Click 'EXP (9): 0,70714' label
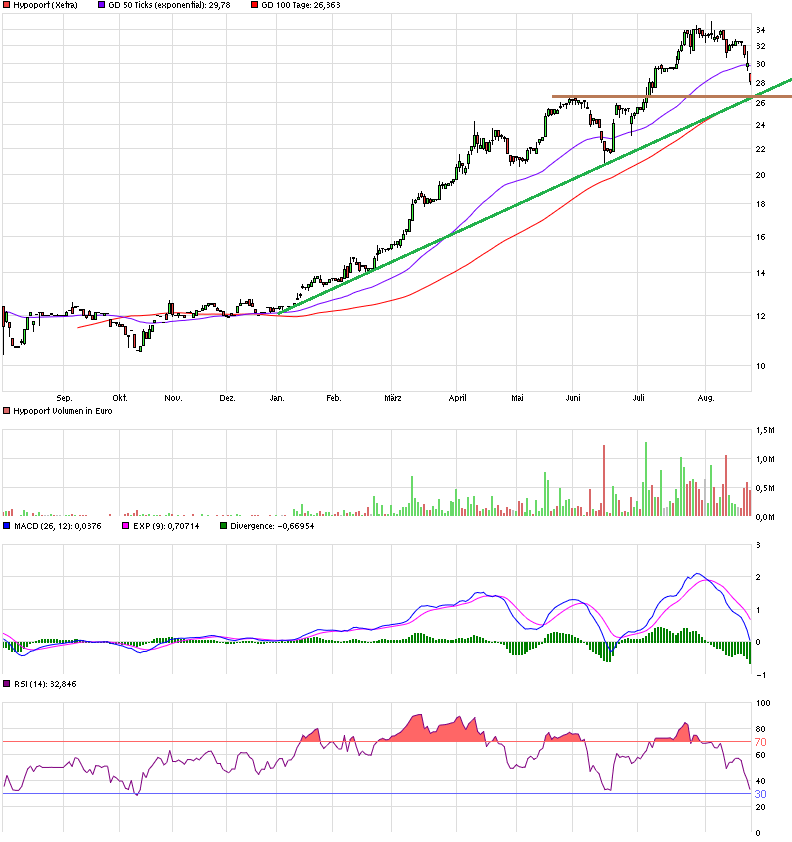The height and width of the screenshot is (842, 792). (x=166, y=526)
